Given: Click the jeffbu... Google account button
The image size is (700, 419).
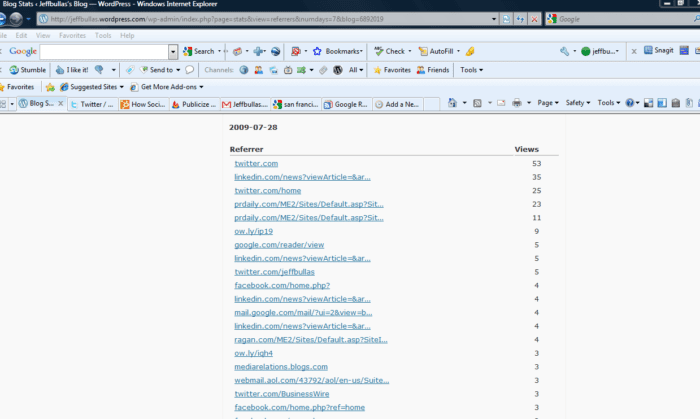Looking at the screenshot, I should 600,51.
